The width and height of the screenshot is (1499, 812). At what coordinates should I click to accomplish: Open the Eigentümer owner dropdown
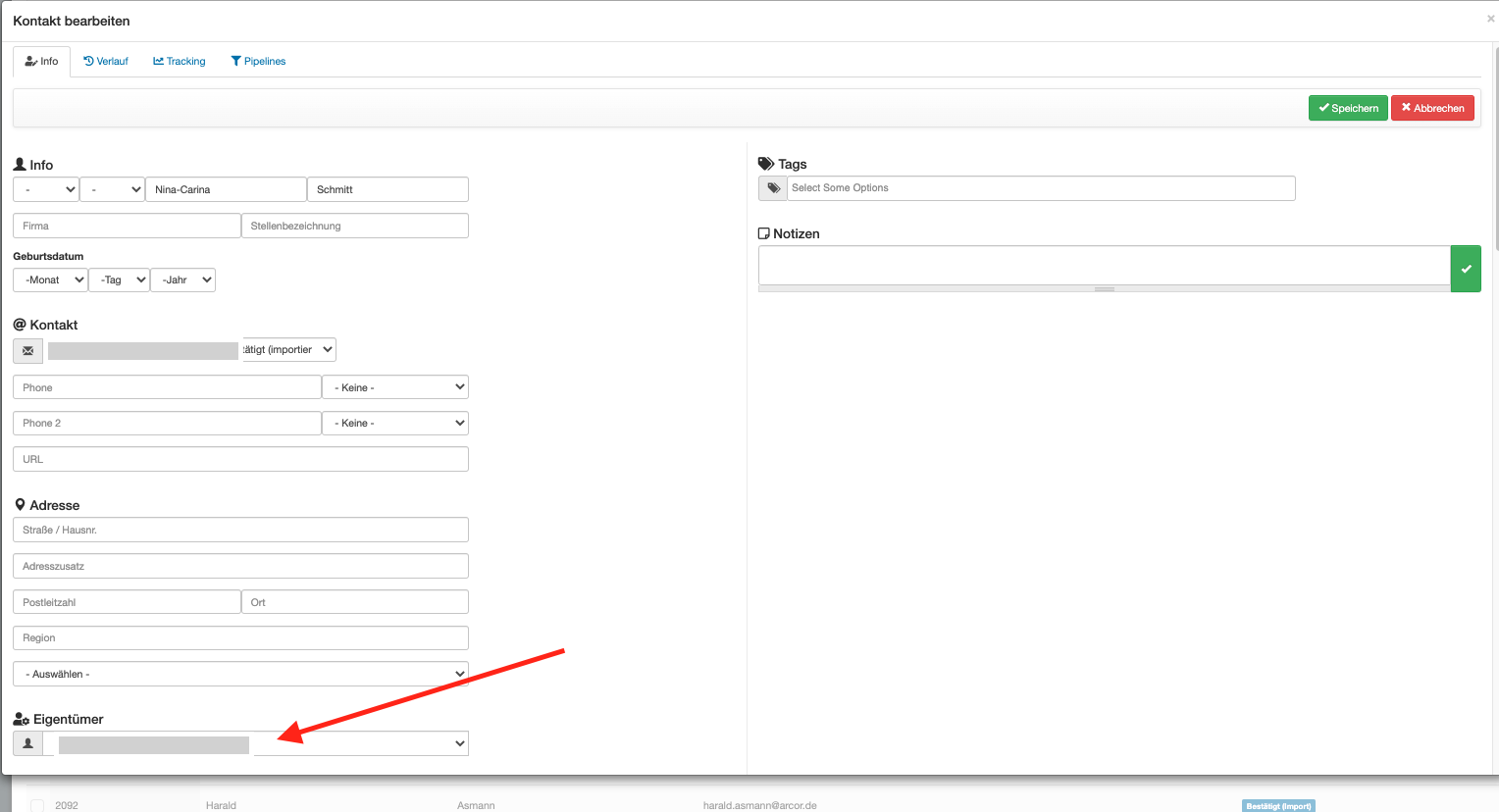click(x=359, y=743)
